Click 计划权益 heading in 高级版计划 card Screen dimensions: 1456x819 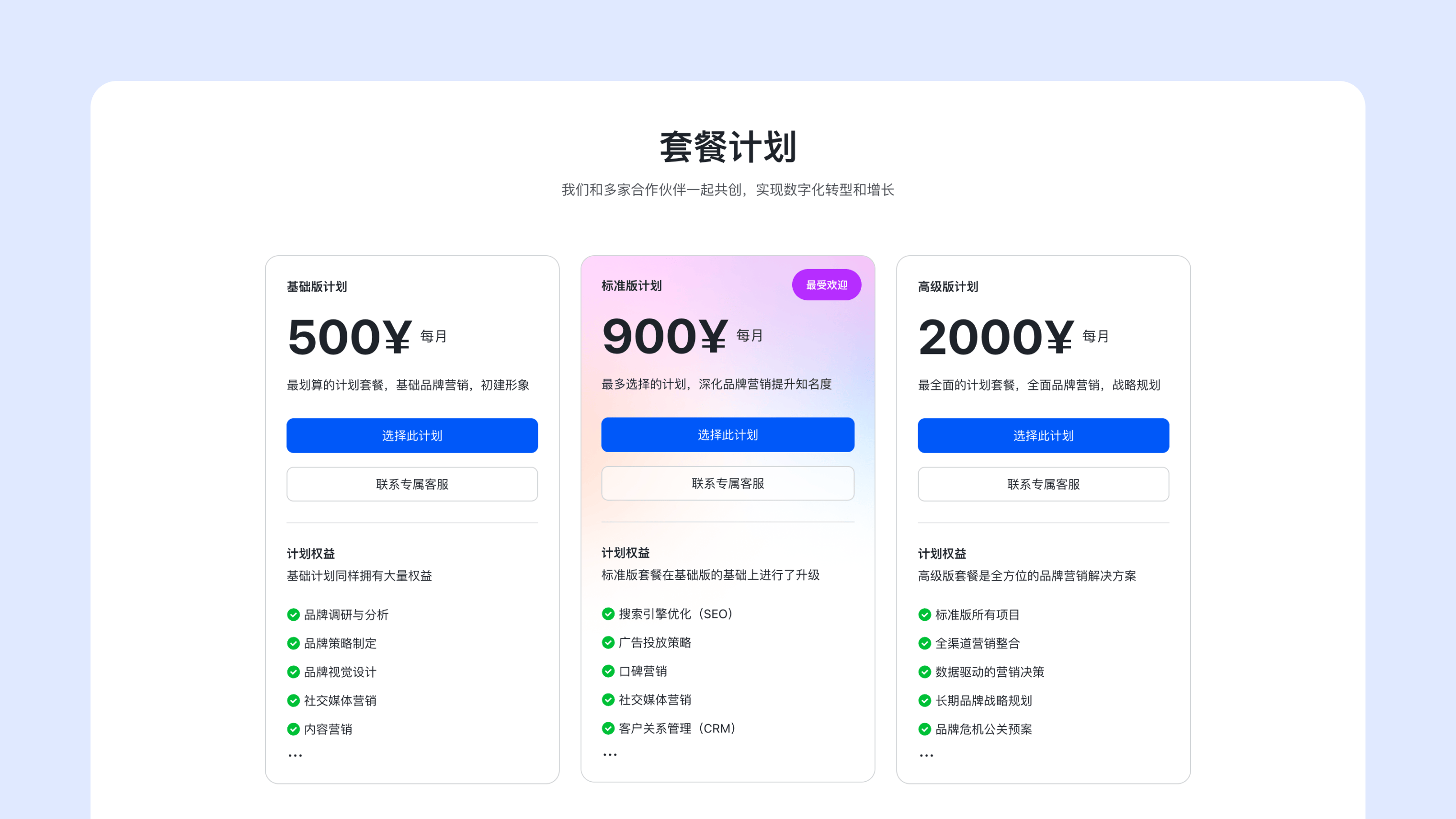(942, 553)
